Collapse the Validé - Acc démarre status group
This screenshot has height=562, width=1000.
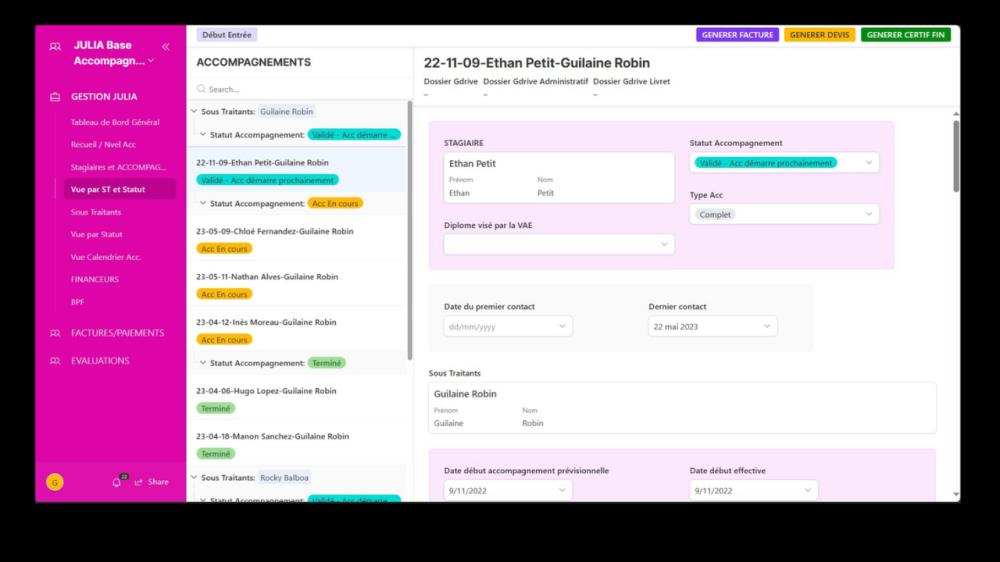[203, 135]
